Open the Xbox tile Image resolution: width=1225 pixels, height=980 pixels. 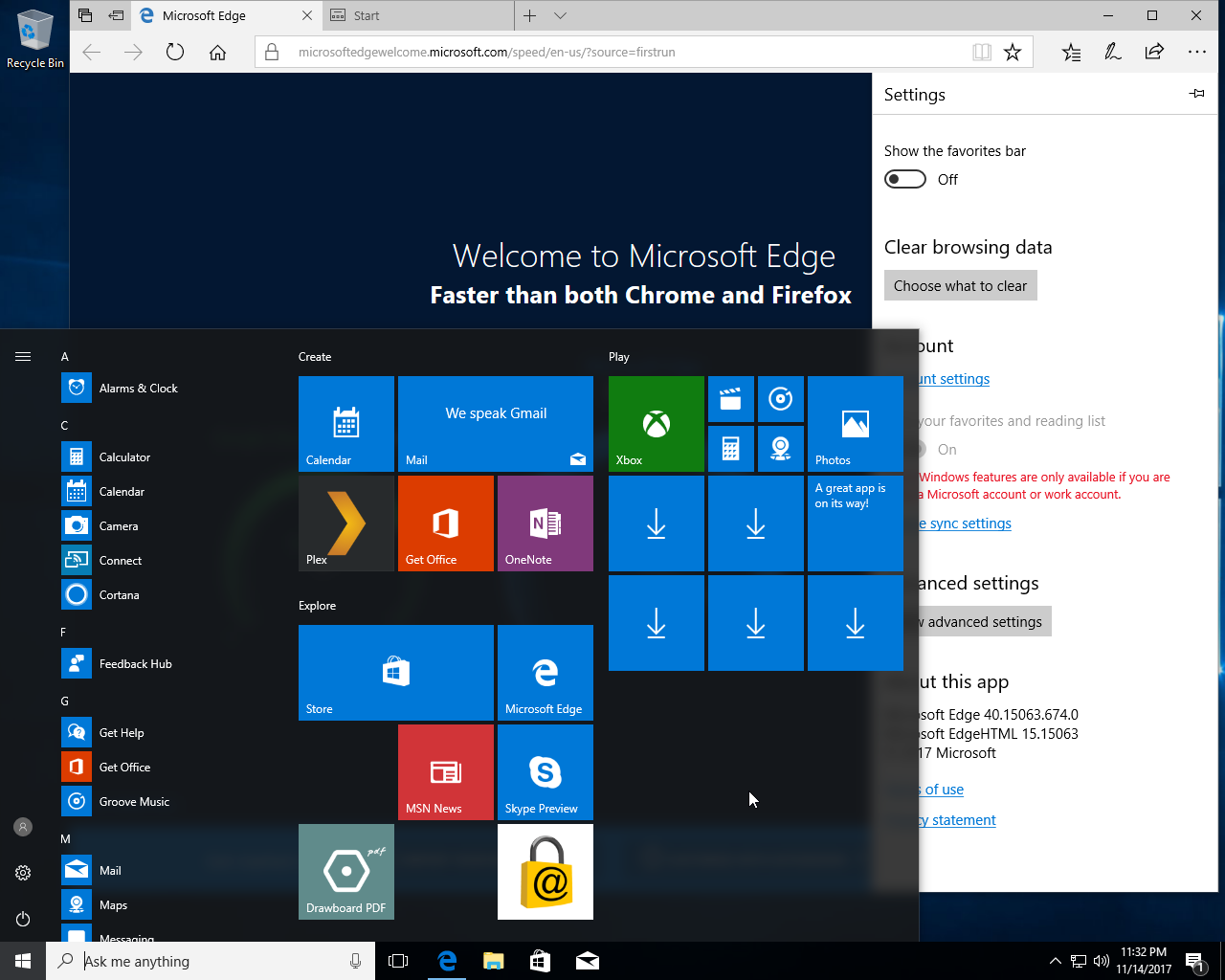click(x=657, y=424)
